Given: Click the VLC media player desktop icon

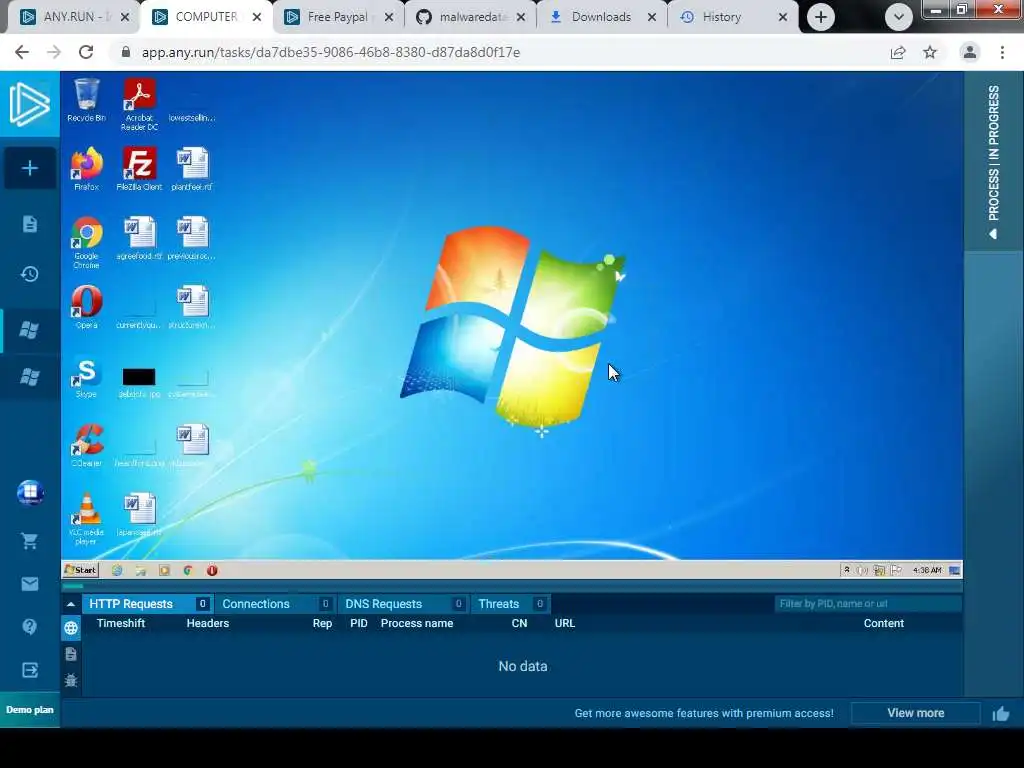Looking at the screenshot, I should tap(86, 519).
